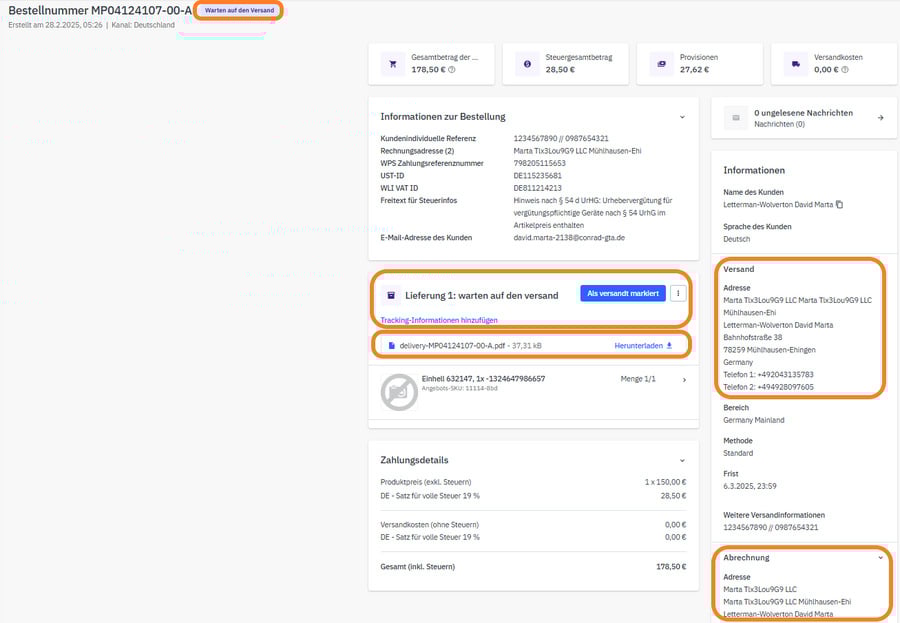Open the three-dot menu for Lieferung 1
900x623 pixels.
[680, 294]
